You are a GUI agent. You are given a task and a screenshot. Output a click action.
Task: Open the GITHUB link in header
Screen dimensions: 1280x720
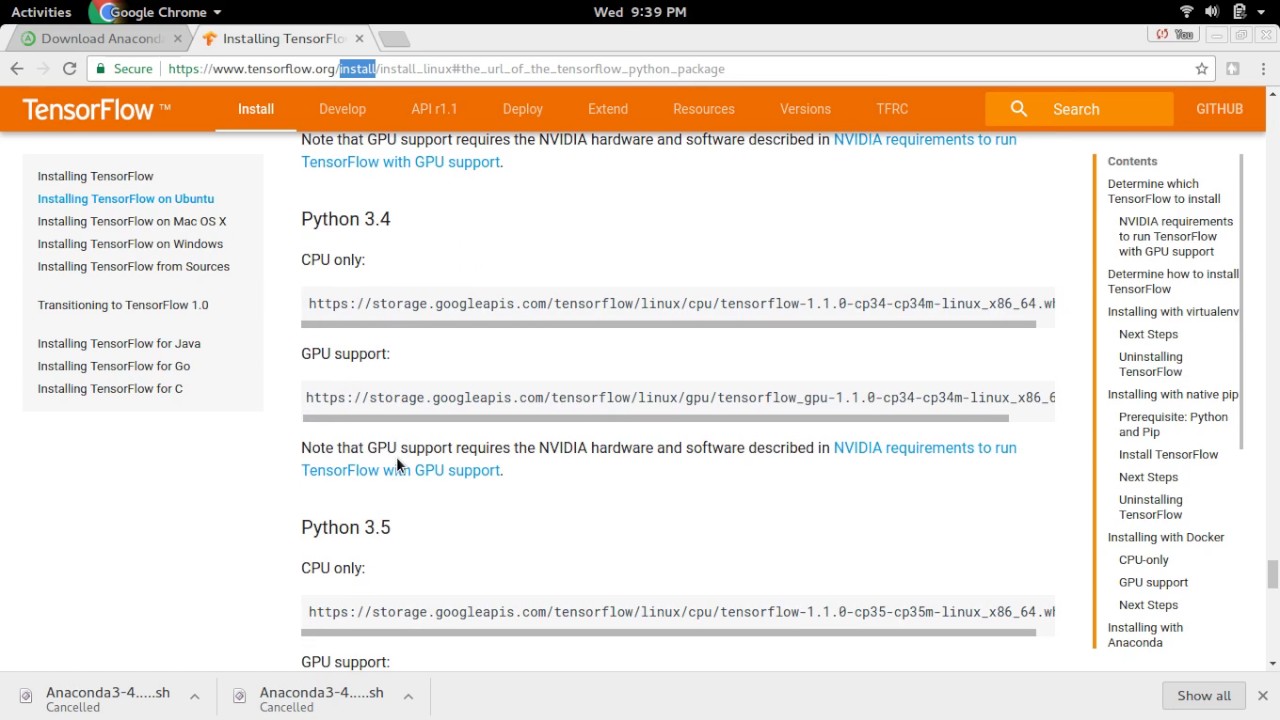1219,109
